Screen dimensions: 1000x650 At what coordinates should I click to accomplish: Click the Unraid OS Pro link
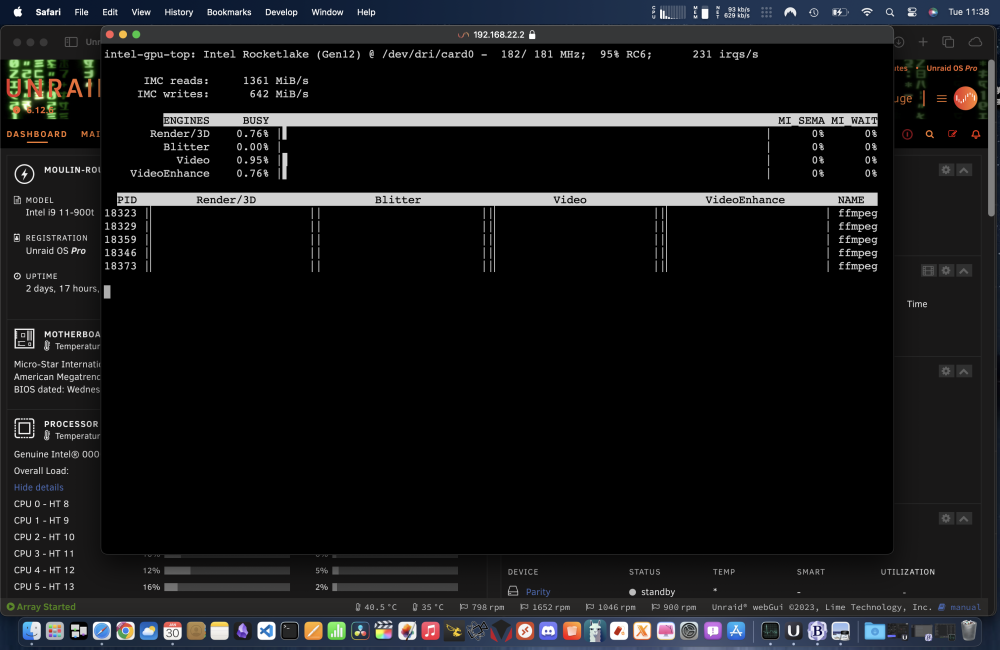952,68
